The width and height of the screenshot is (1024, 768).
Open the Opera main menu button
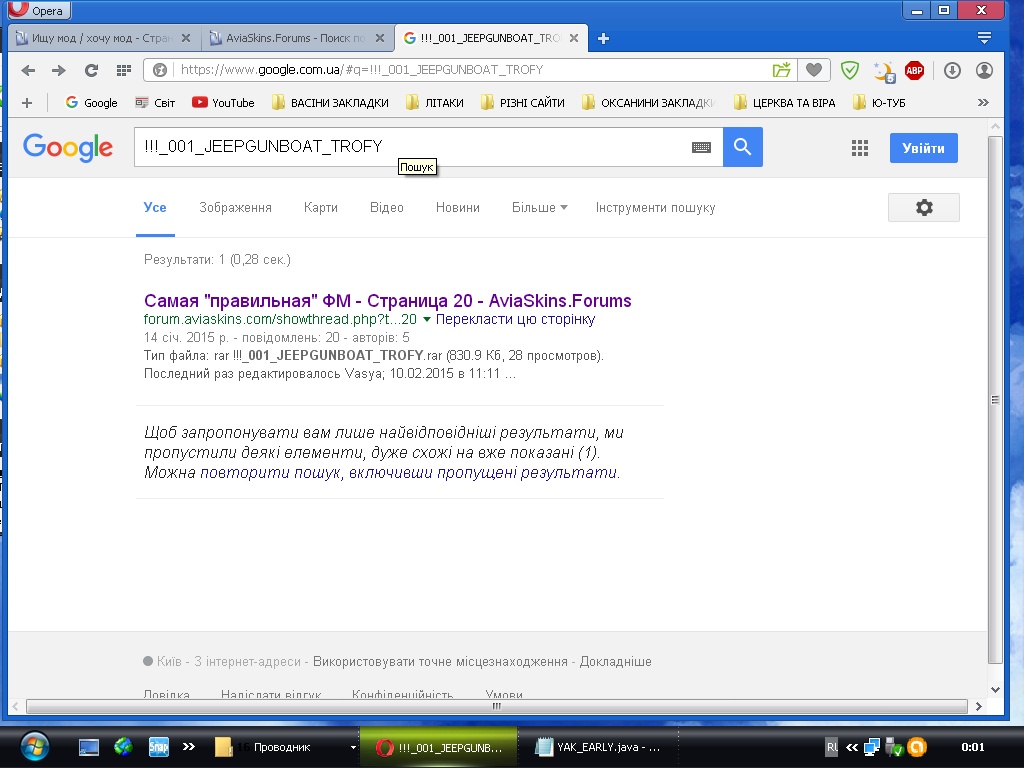pos(38,10)
